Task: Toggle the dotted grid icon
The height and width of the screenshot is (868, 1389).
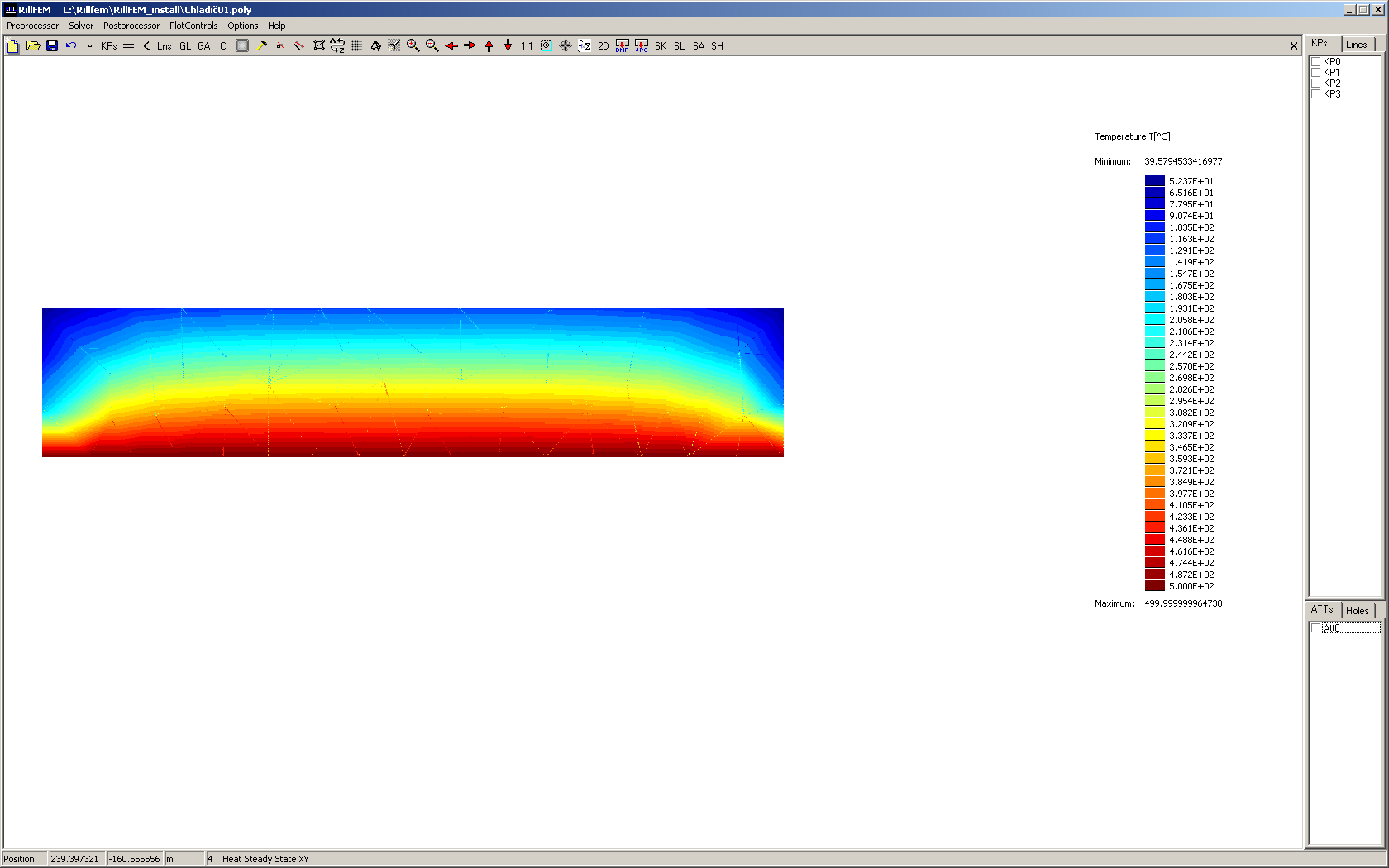Action: 356,46
